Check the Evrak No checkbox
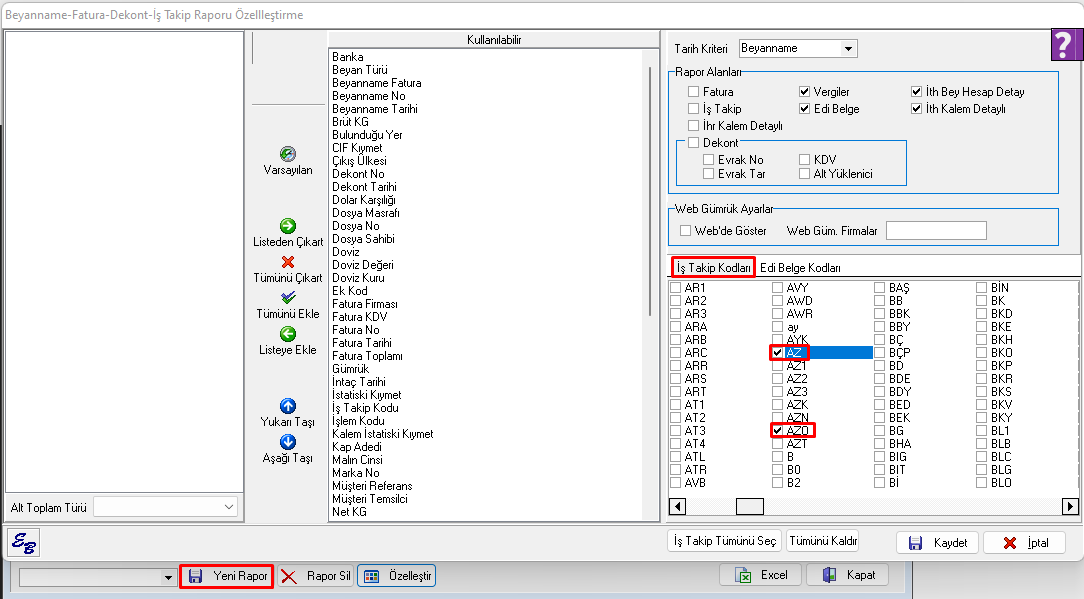Viewport: 1084px width, 599px height. pos(708,160)
